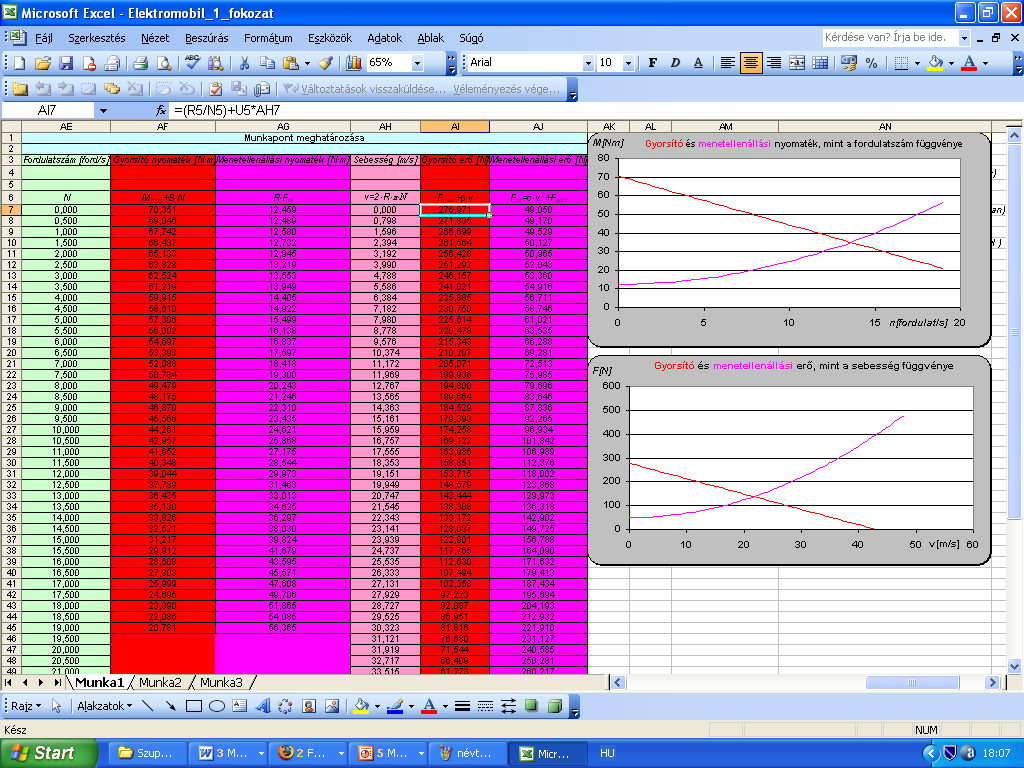Open the shadow style options

(x=532, y=706)
